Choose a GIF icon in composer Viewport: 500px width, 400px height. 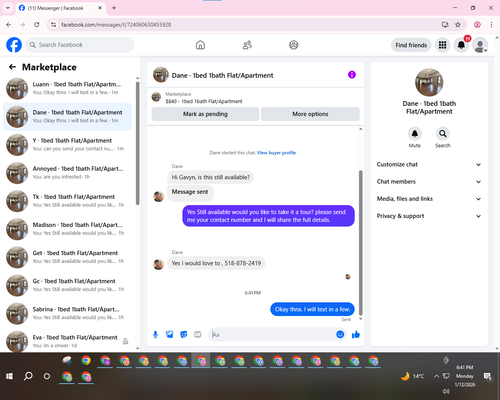coord(198,334)
